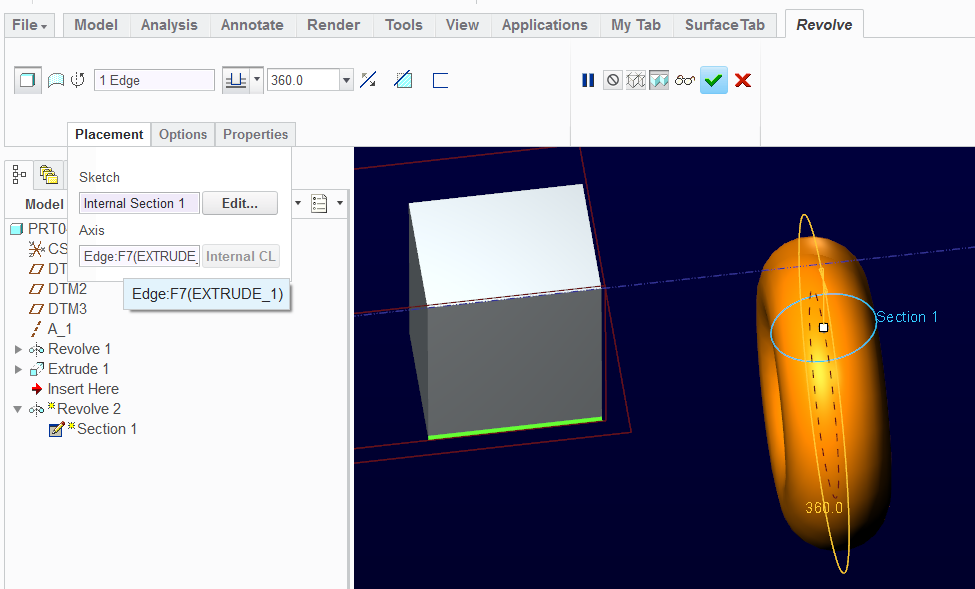The image size is (975, 589).
Task: Switch to the Tools tab
Action: click(404, 26)
